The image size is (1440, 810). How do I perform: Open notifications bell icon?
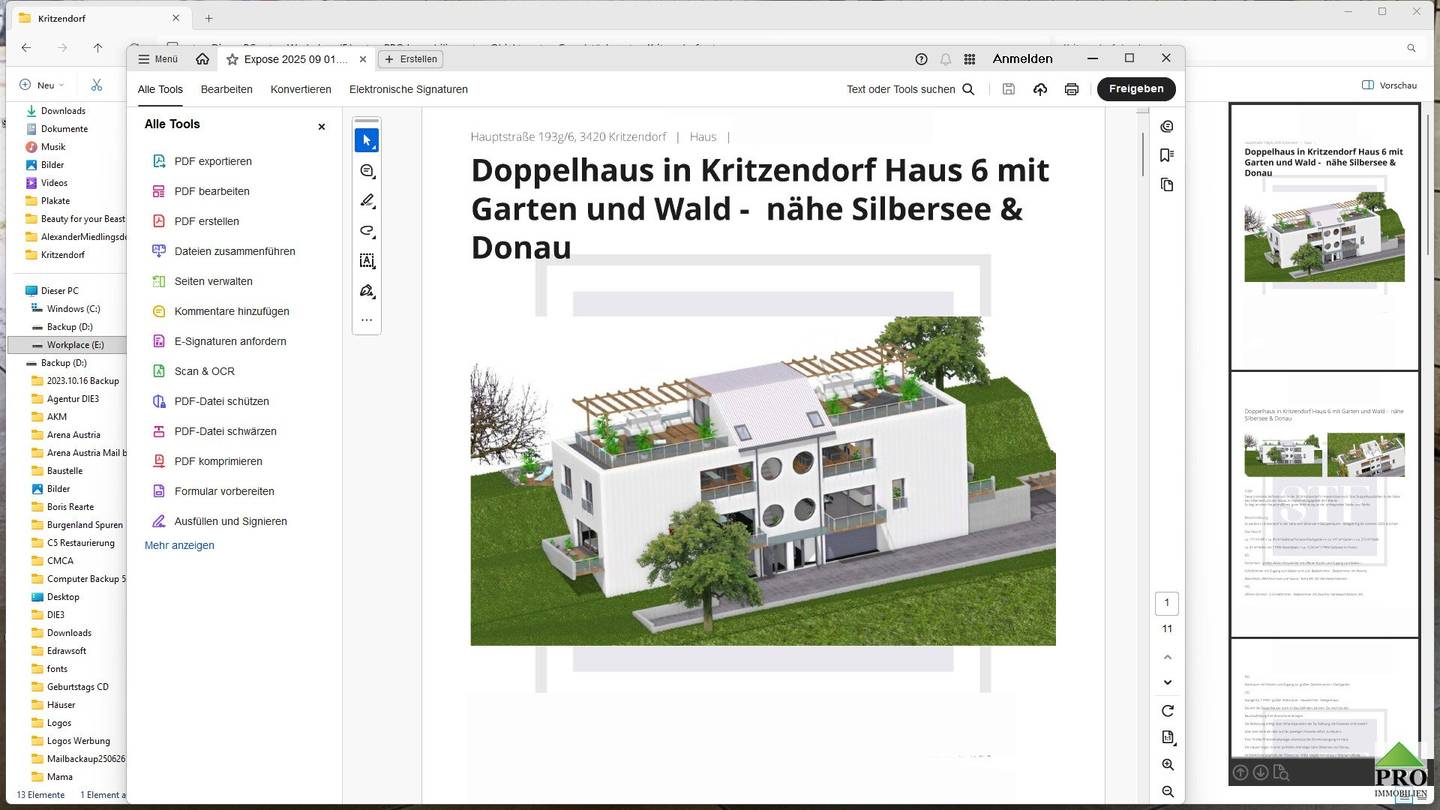click(x=945, y=59)
